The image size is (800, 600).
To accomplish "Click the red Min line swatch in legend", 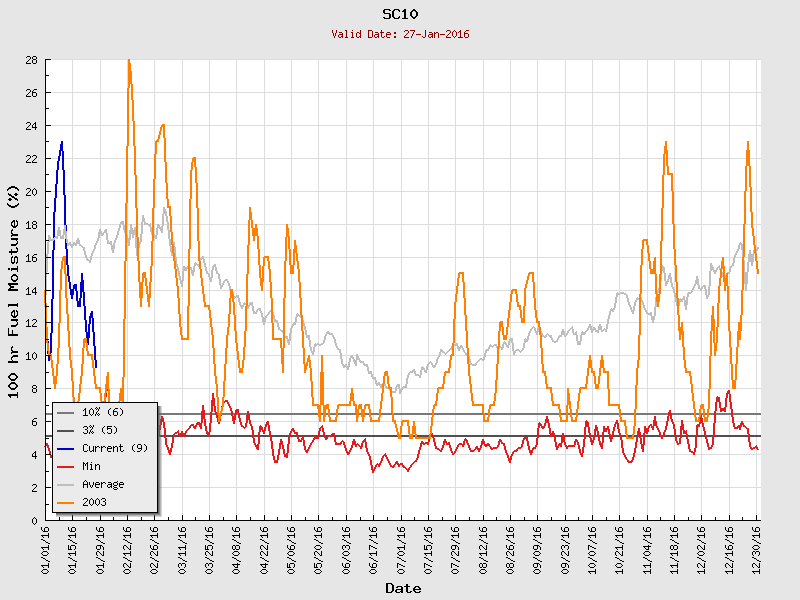I will 66,466.
